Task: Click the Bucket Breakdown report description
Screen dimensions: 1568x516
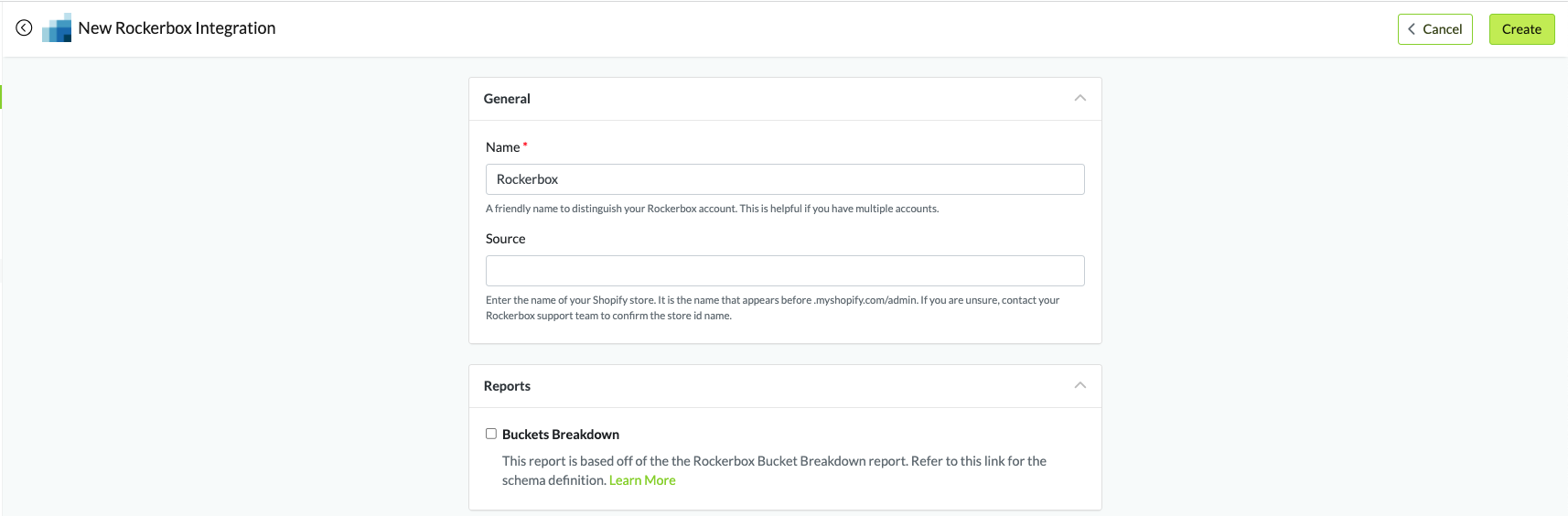Action: point(773,462)
